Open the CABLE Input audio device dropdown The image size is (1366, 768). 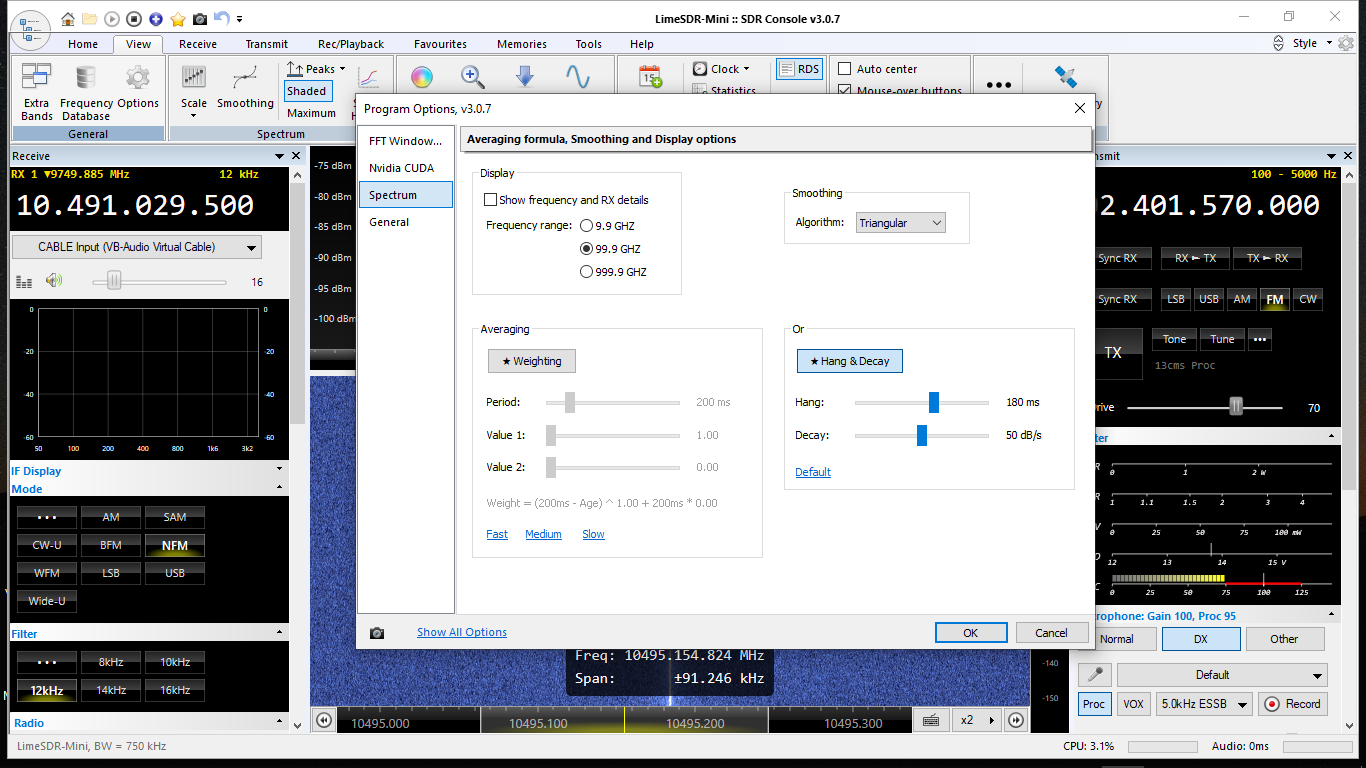pos(137,247)
